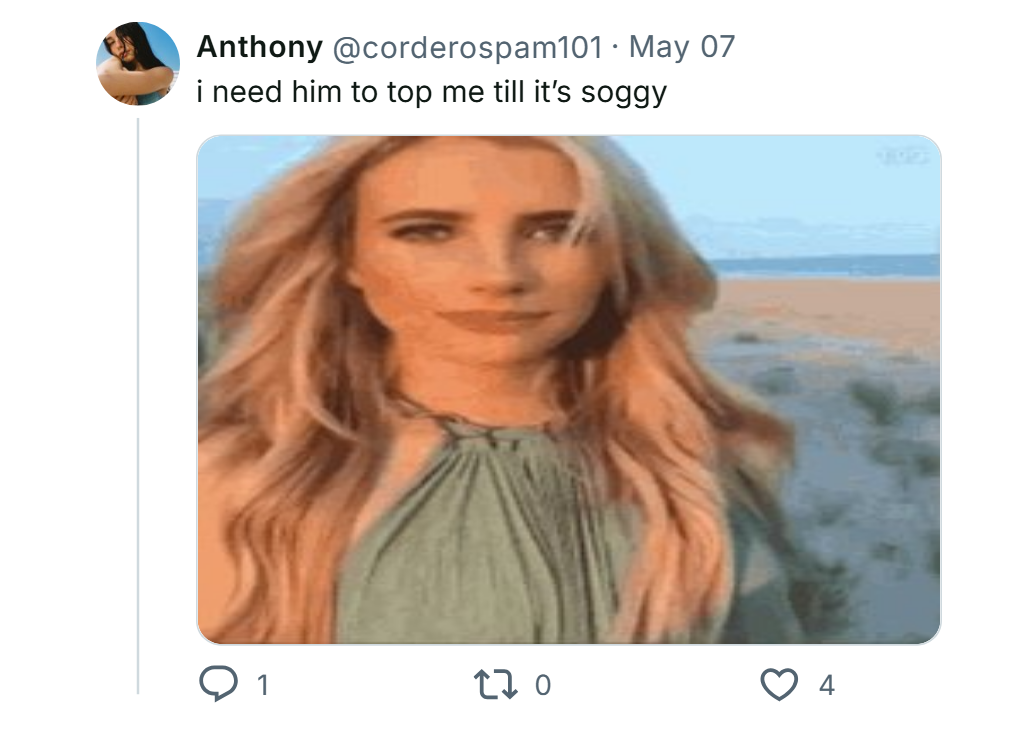The width and height of the screenshot is (1034, 739).
Task: Click the word "need" in tweet text
Action: pos(247,92)
